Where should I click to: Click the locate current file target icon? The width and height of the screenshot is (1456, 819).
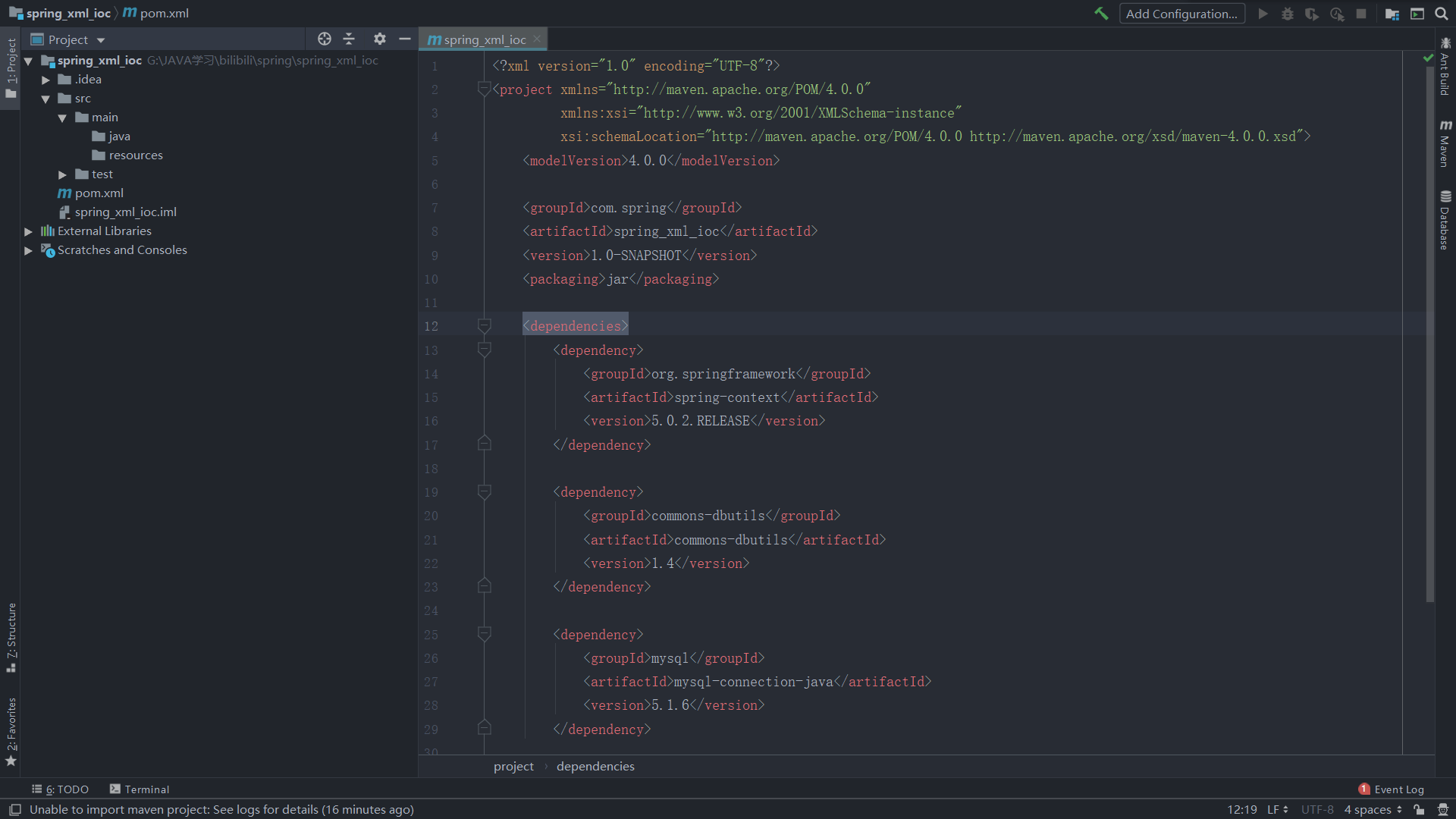(x=325, y=39)
